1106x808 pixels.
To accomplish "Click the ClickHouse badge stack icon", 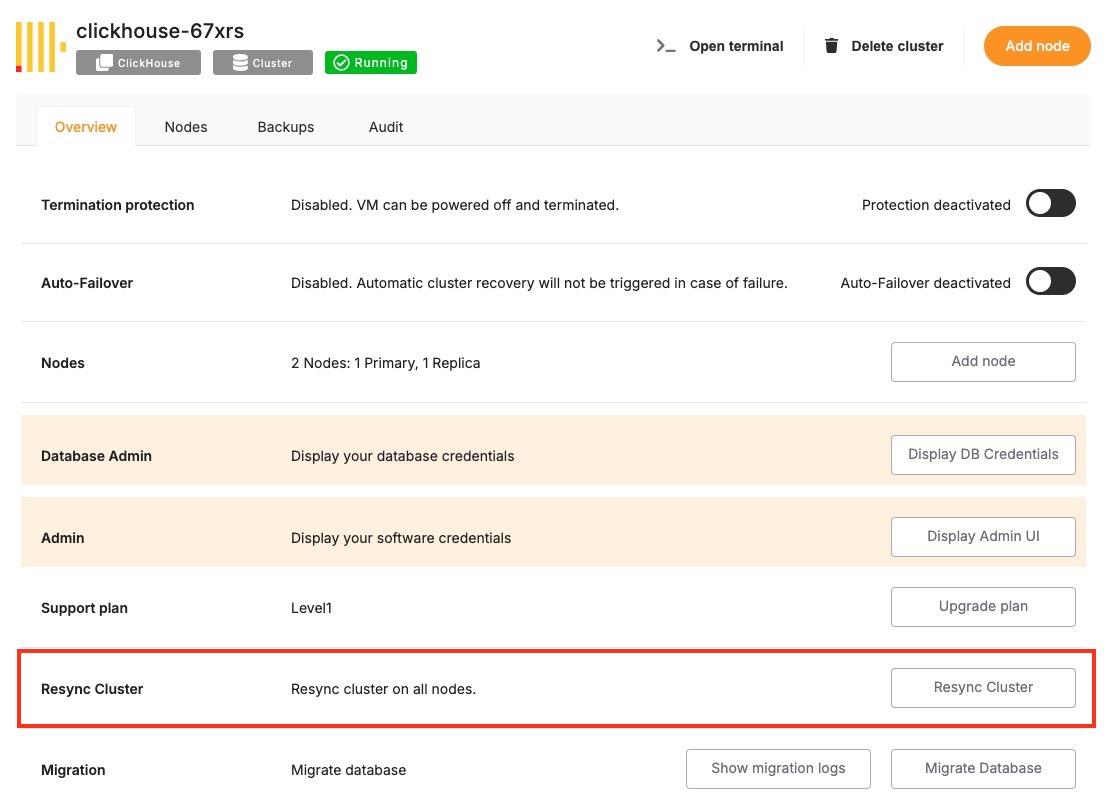I will pos(104,63).
